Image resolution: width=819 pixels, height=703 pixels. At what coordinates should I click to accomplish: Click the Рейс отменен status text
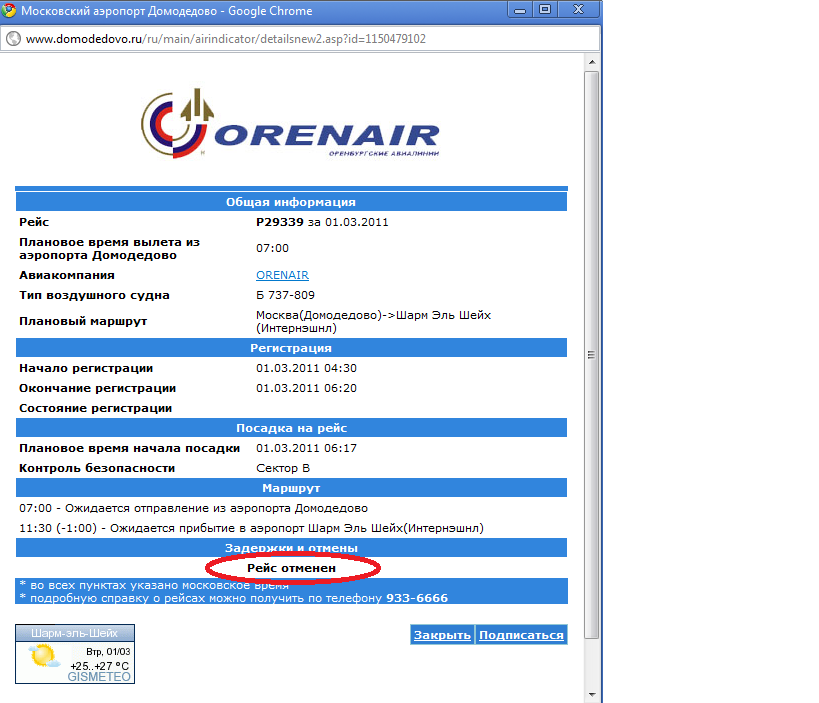click(291, 568)
